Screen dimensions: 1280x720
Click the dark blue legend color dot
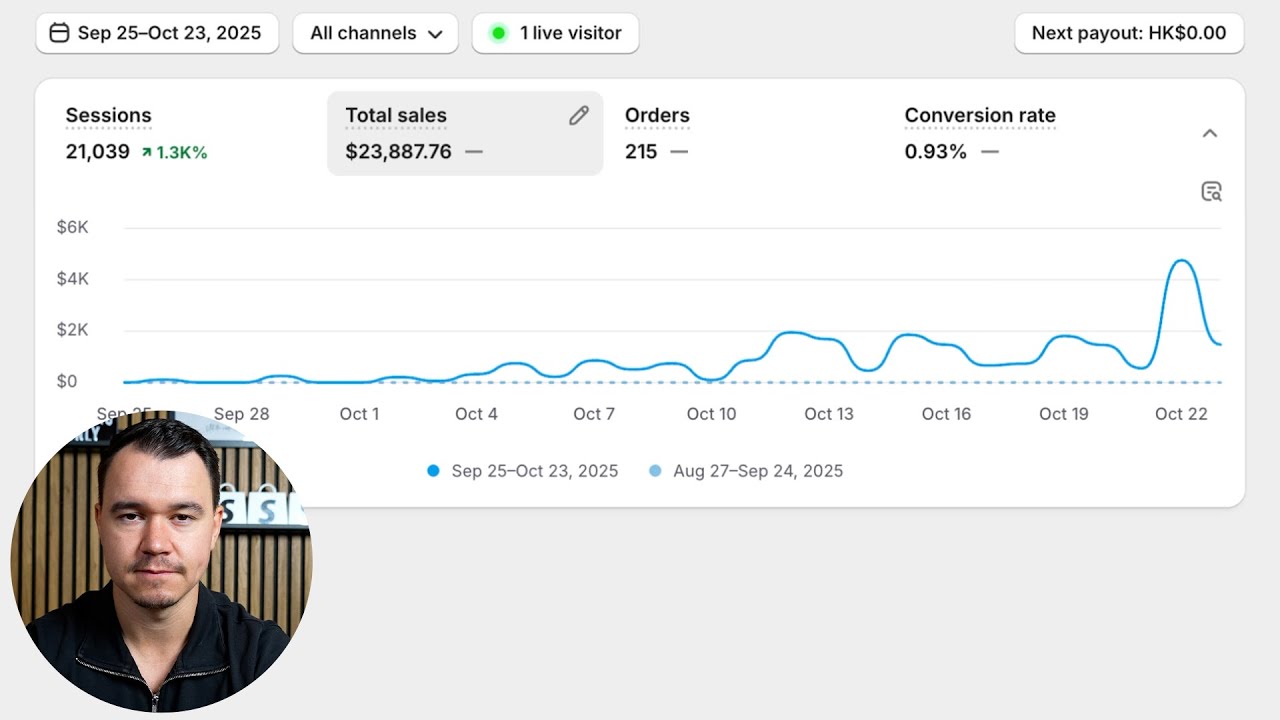point(433,471)
